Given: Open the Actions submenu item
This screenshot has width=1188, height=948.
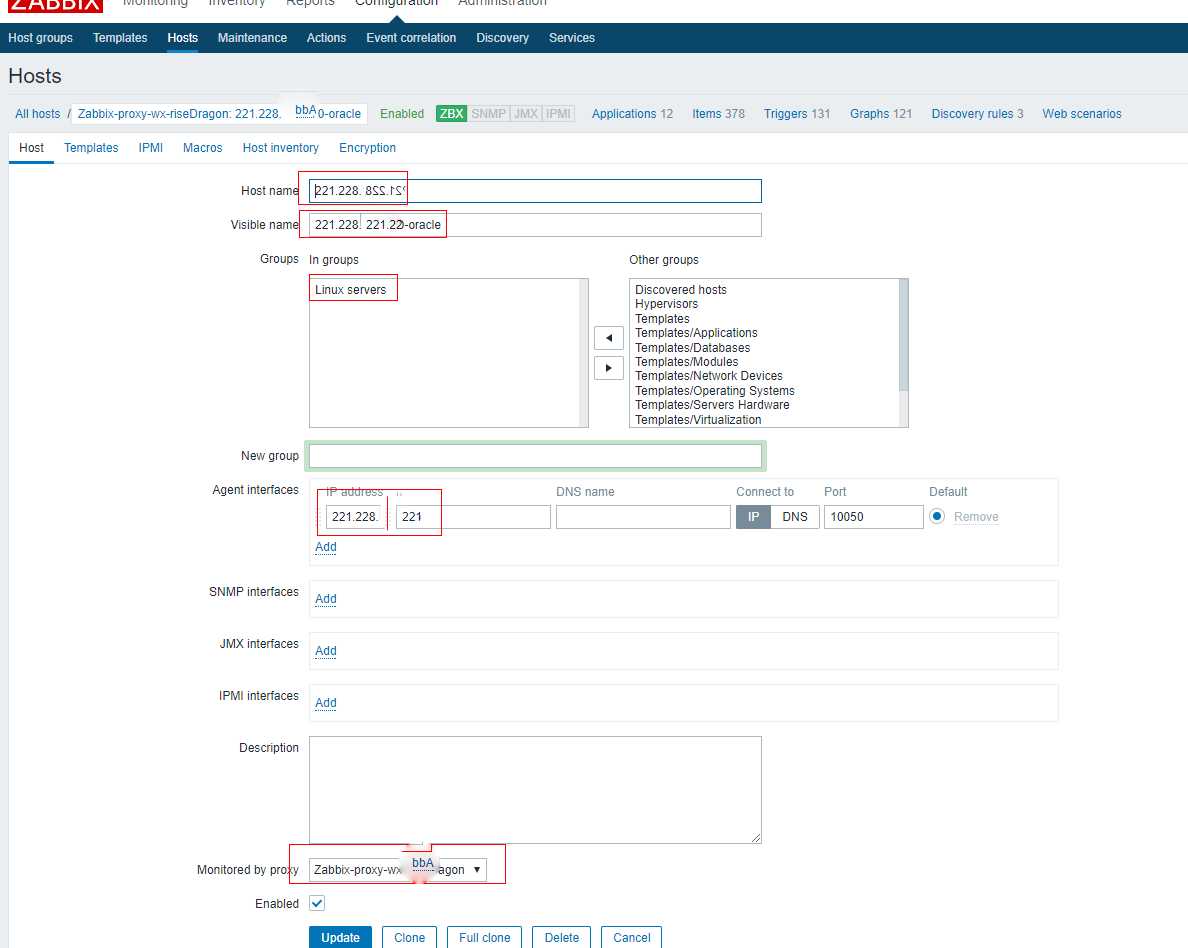Looking at the screenshot, I should click(327, 38).
